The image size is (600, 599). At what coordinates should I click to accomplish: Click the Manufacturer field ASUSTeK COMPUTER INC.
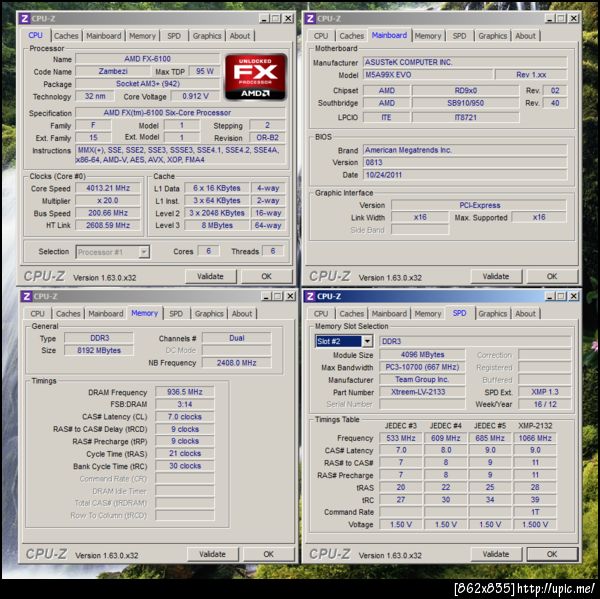(x=465, y=62)
